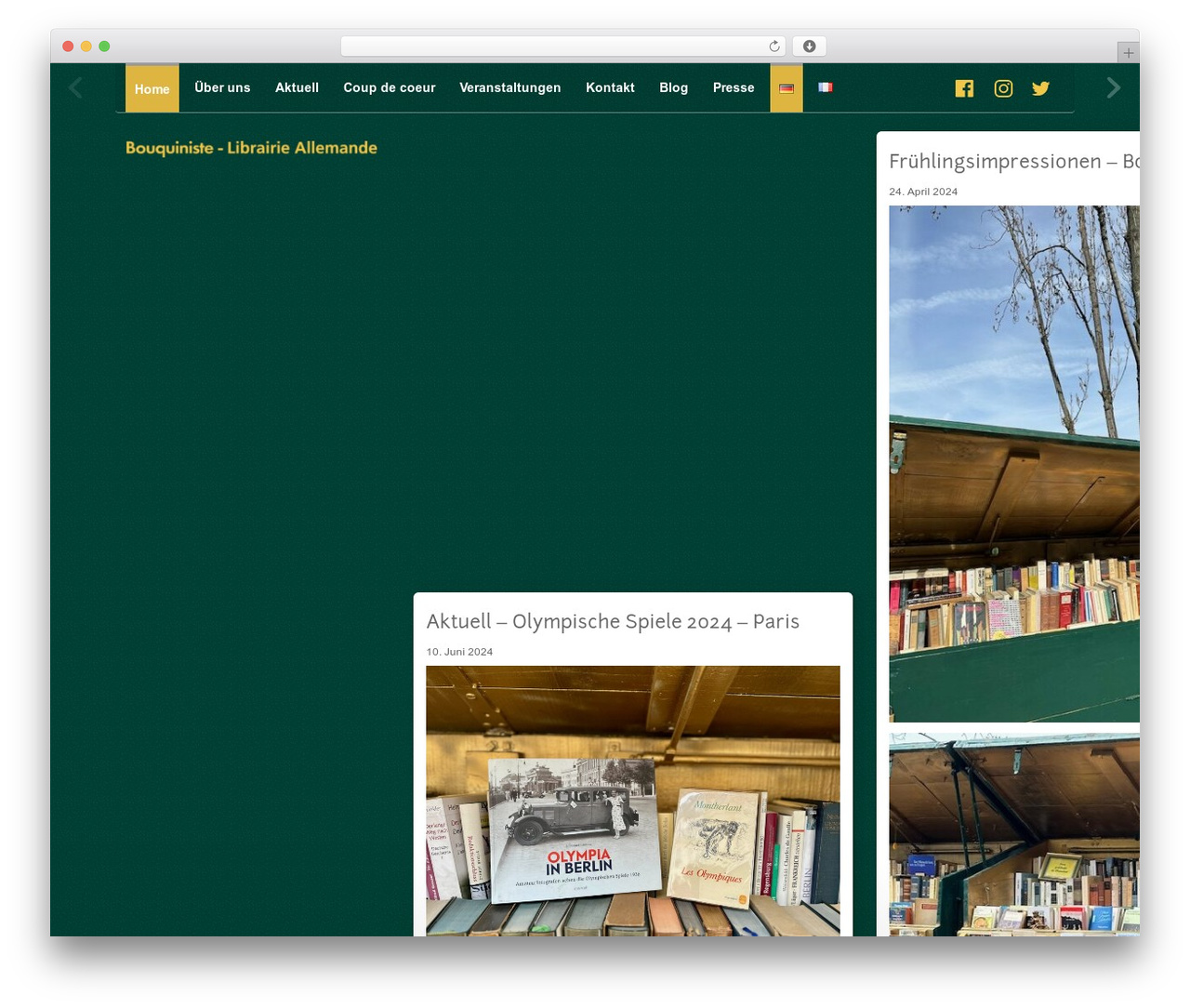
Task: Open the Facebook page icon
Action: (x=964, y=88)
